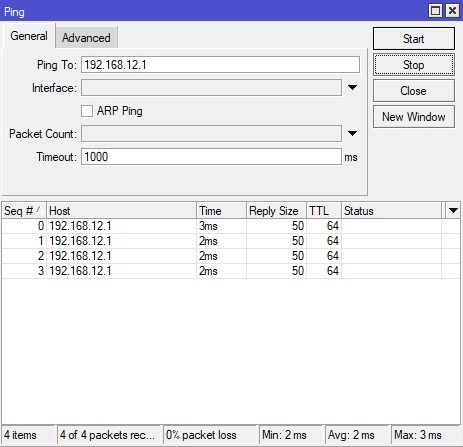Maximize the Ping window
Viewport: 463px width, 447px height.
click(x=435, y=11)
